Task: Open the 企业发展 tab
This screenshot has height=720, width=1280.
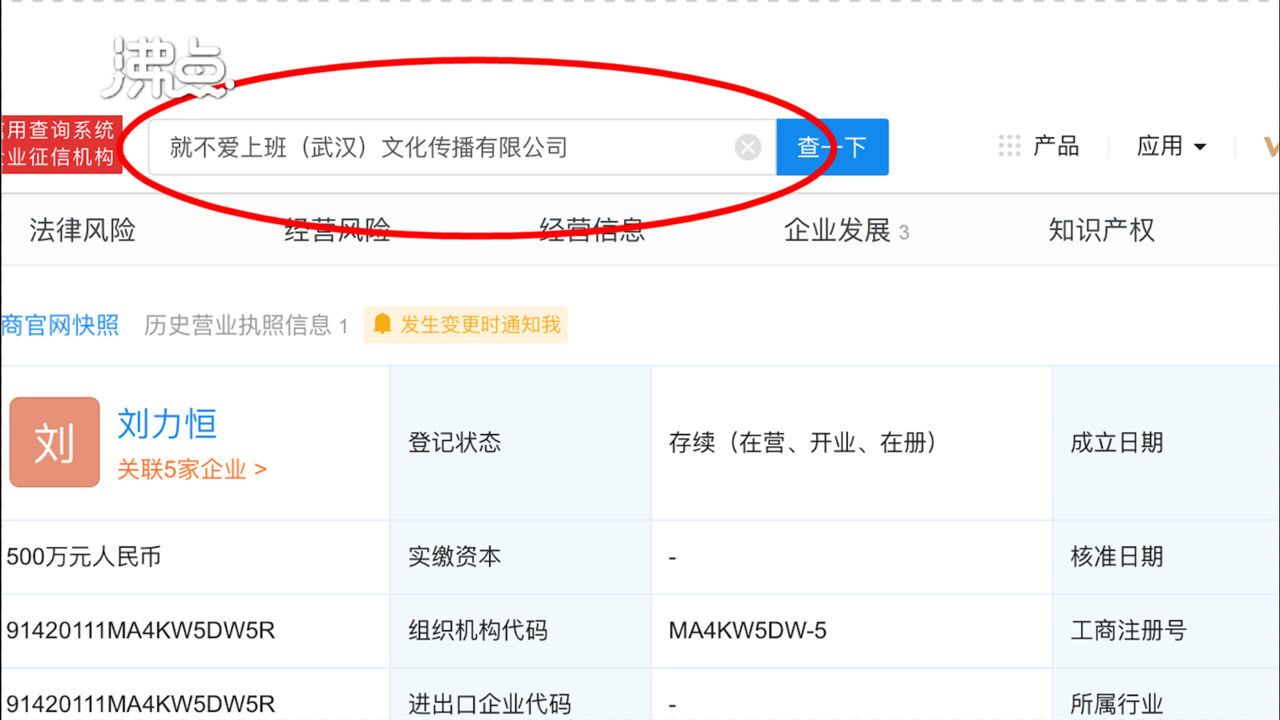Action: [x=846, y=231]
